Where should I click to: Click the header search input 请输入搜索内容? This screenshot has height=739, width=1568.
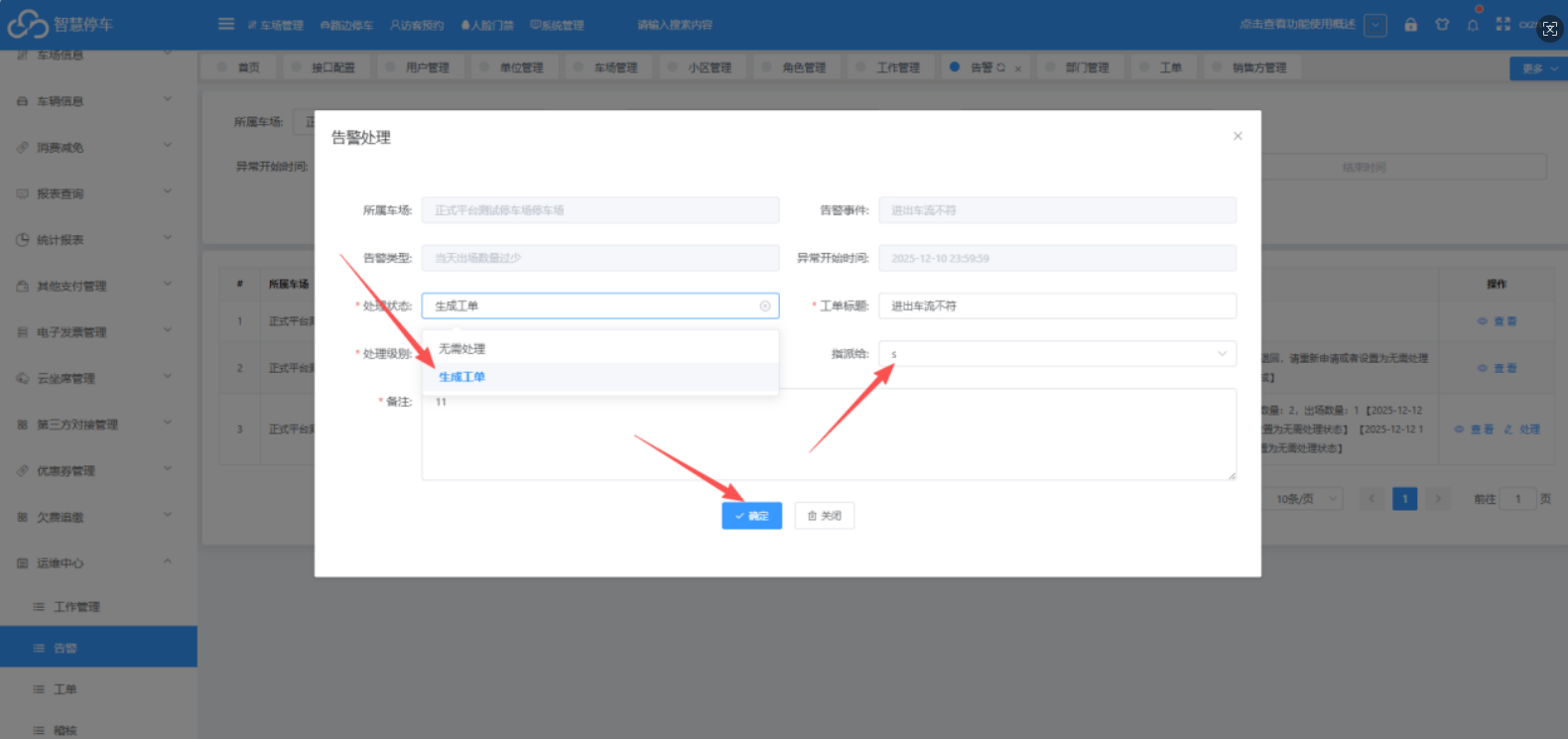[675, 25]
